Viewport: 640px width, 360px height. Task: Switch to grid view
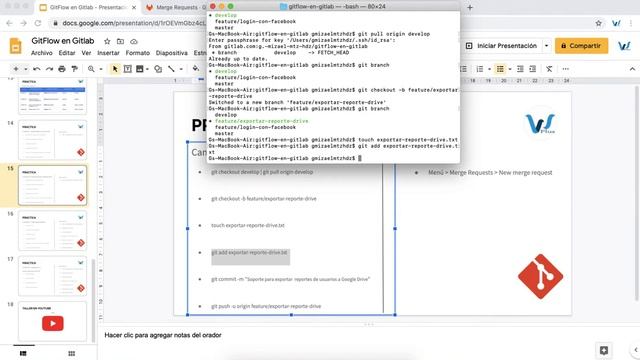pos(71,353)
